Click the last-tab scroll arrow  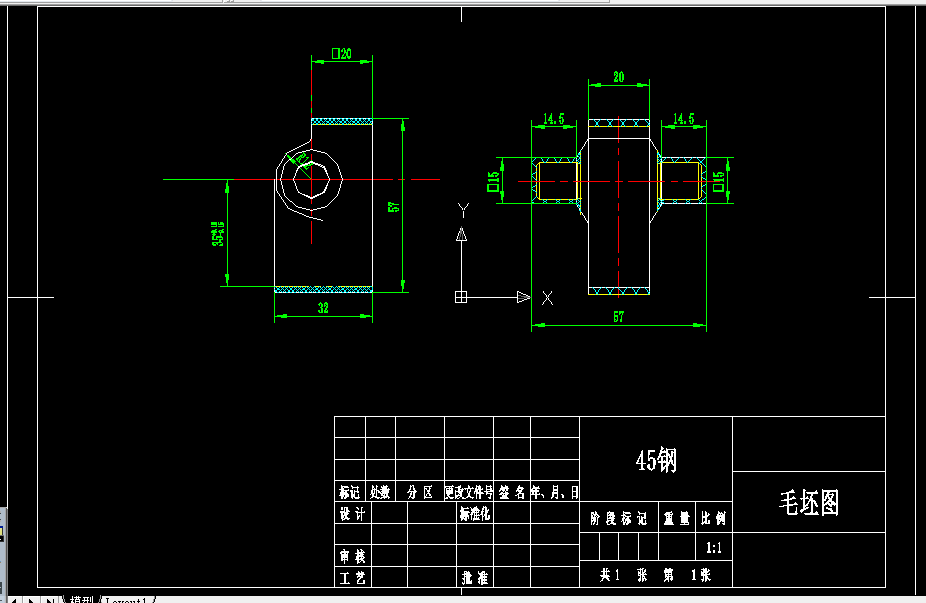tap(50, 599)
